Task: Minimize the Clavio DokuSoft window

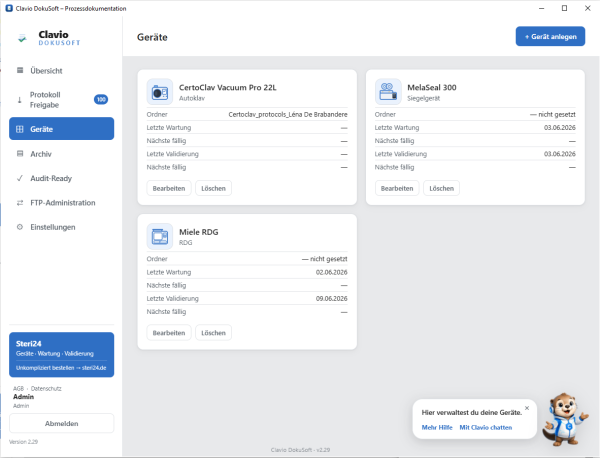Action: tap(541, 8)
